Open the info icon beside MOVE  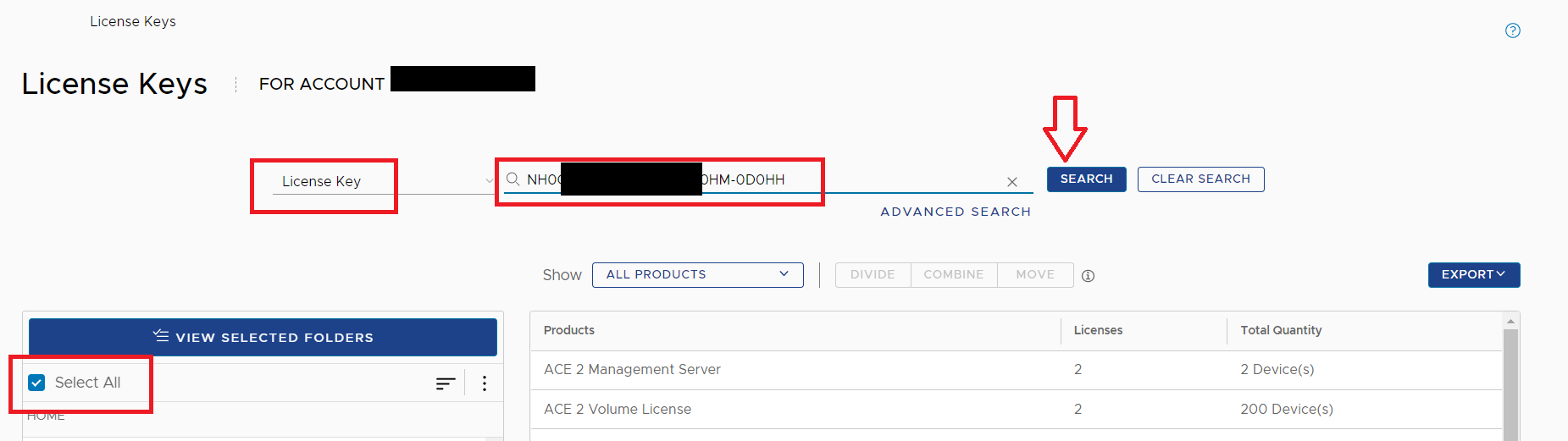point(1088,276)
